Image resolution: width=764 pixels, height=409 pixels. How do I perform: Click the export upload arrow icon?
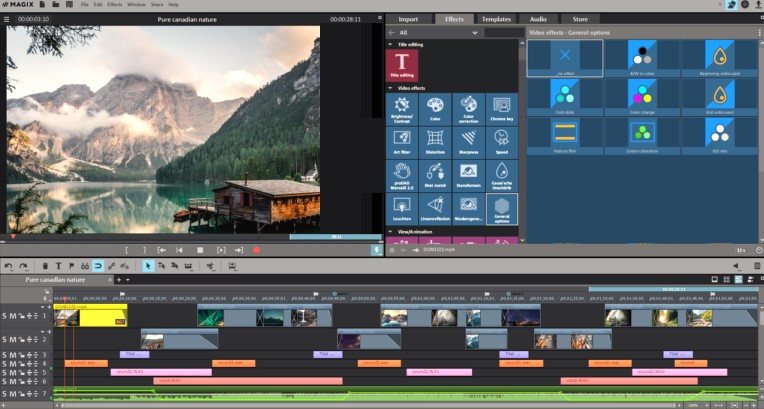click(x=759, y=4)
